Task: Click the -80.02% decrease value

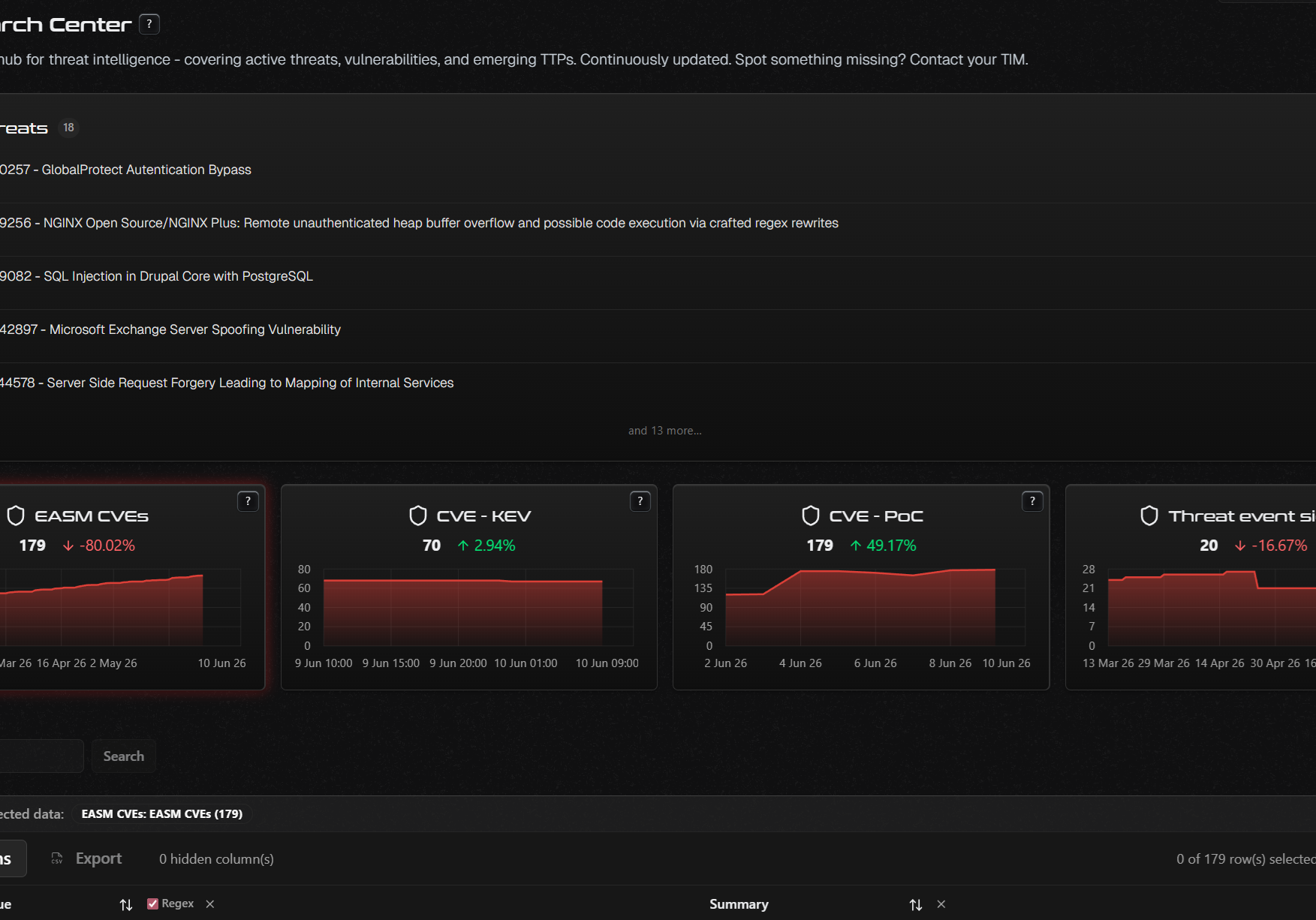Action: [99, 546]
